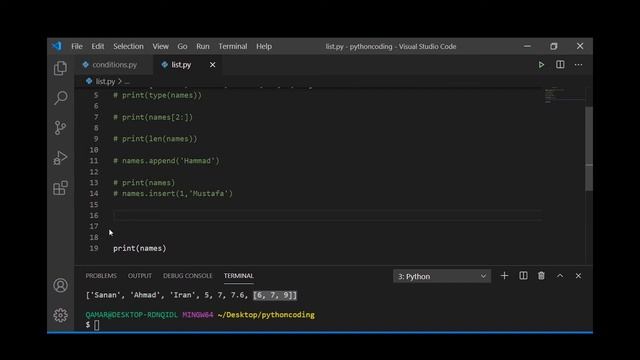Click QAMAR@DESKTOP-RDNQIDL in terminal prompt

pos(131,315)
